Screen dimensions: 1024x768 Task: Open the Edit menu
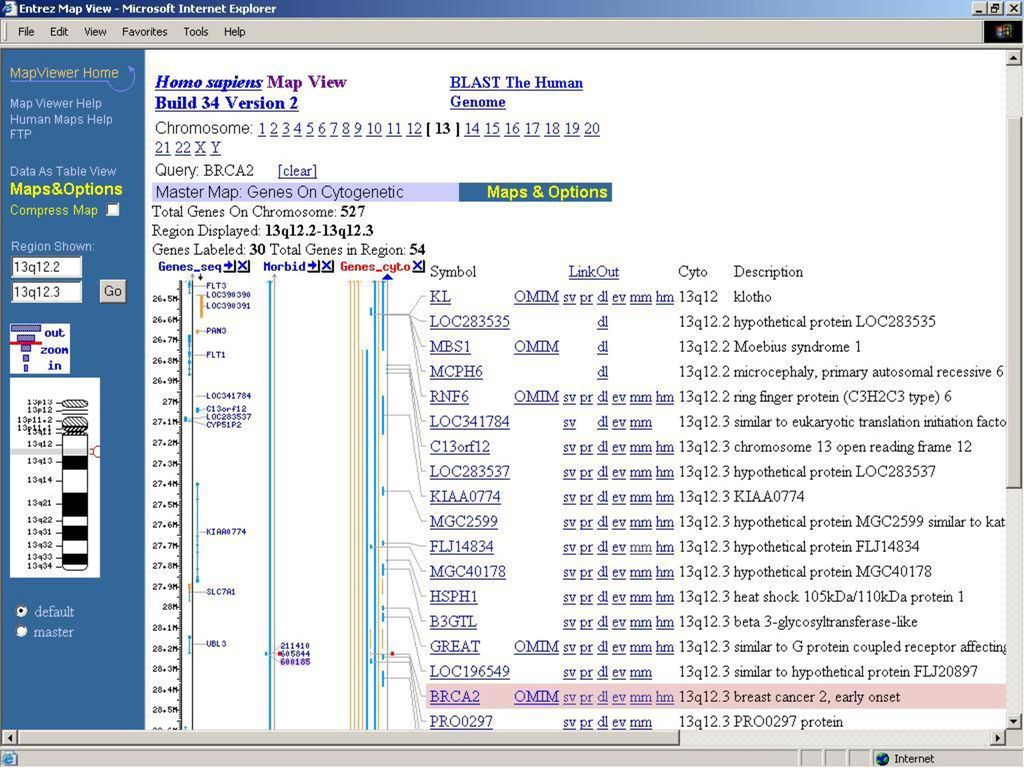point(59,31)
